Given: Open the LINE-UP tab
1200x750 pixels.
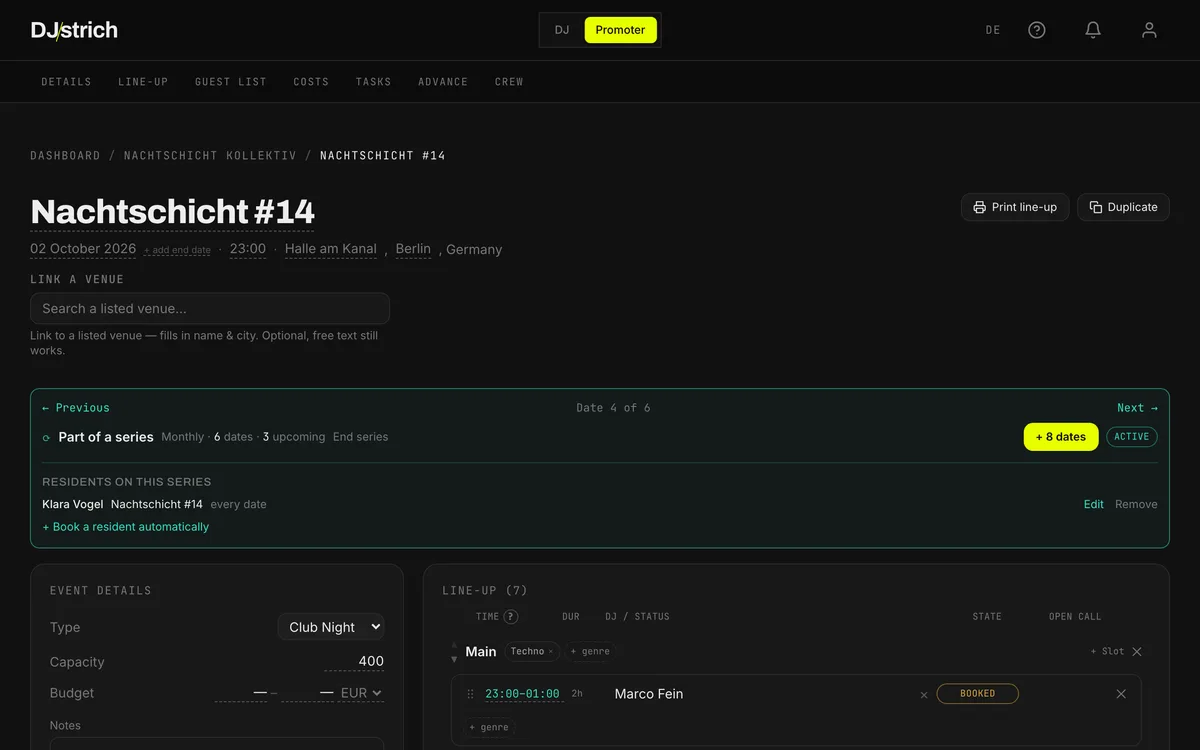Looking at the screenshot, I should [143, 82].
